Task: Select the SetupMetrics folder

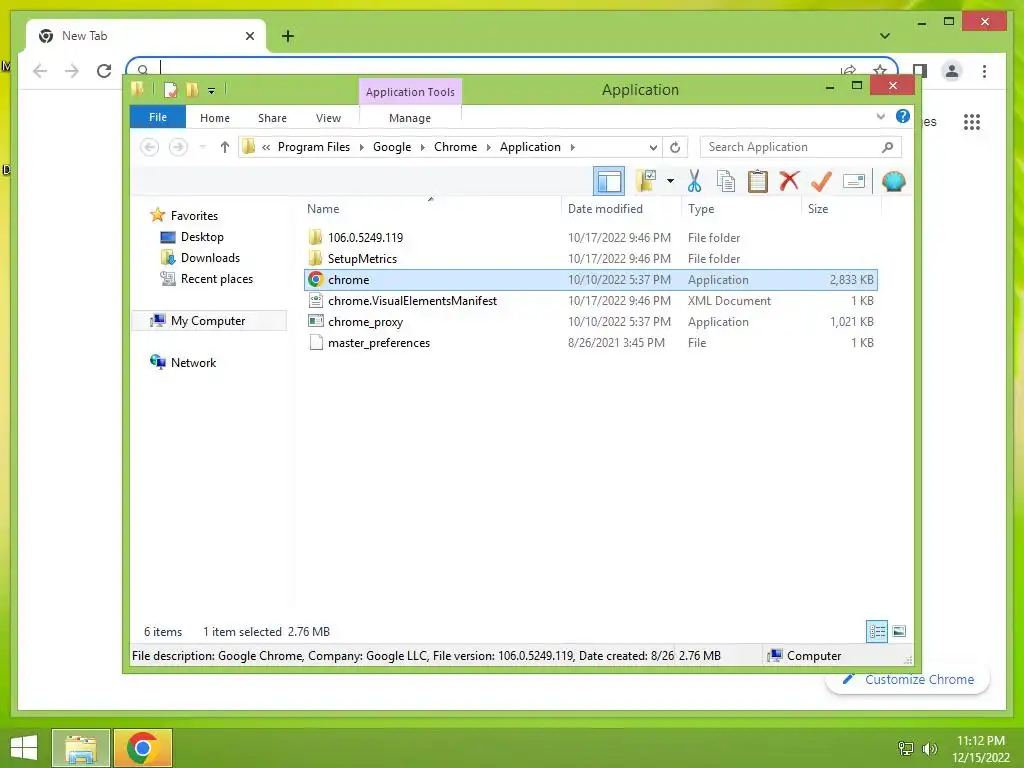Action: tap(590, 259)
